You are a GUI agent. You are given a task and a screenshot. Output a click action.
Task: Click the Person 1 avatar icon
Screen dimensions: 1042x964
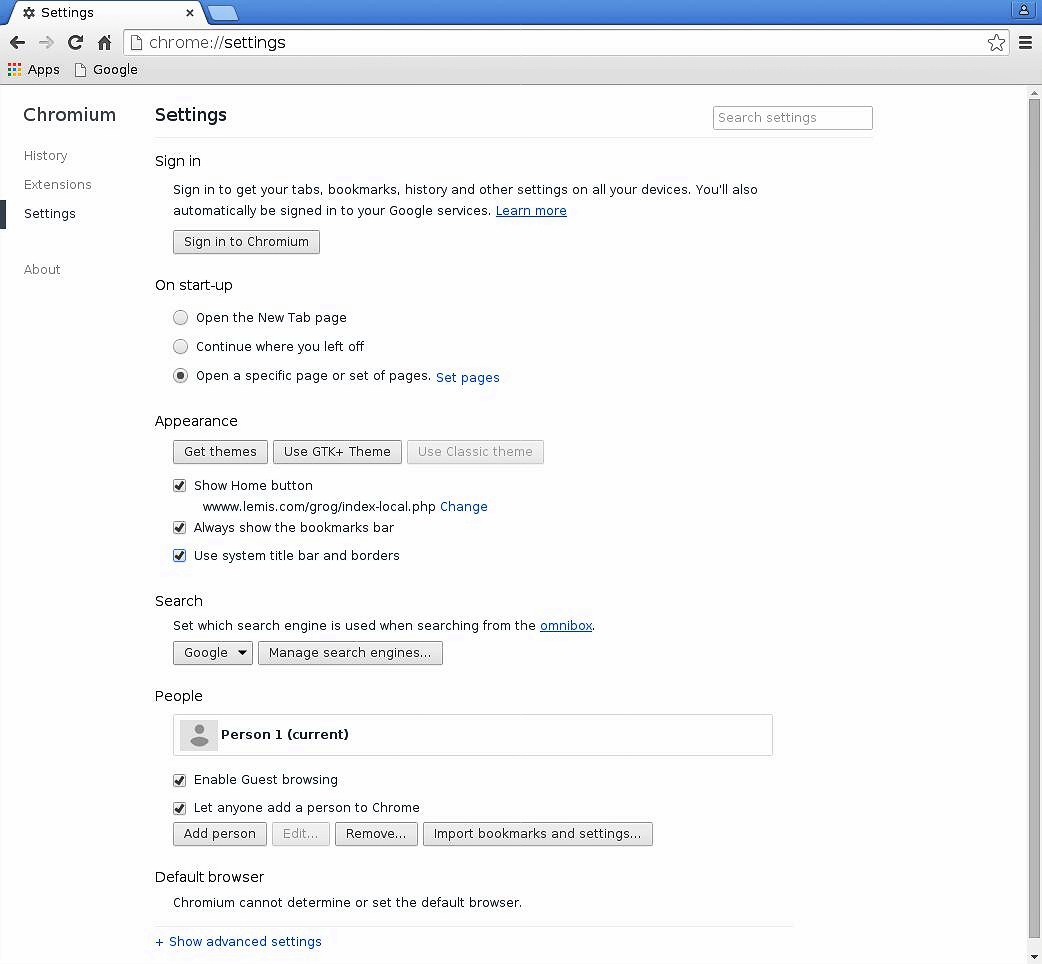199,735
